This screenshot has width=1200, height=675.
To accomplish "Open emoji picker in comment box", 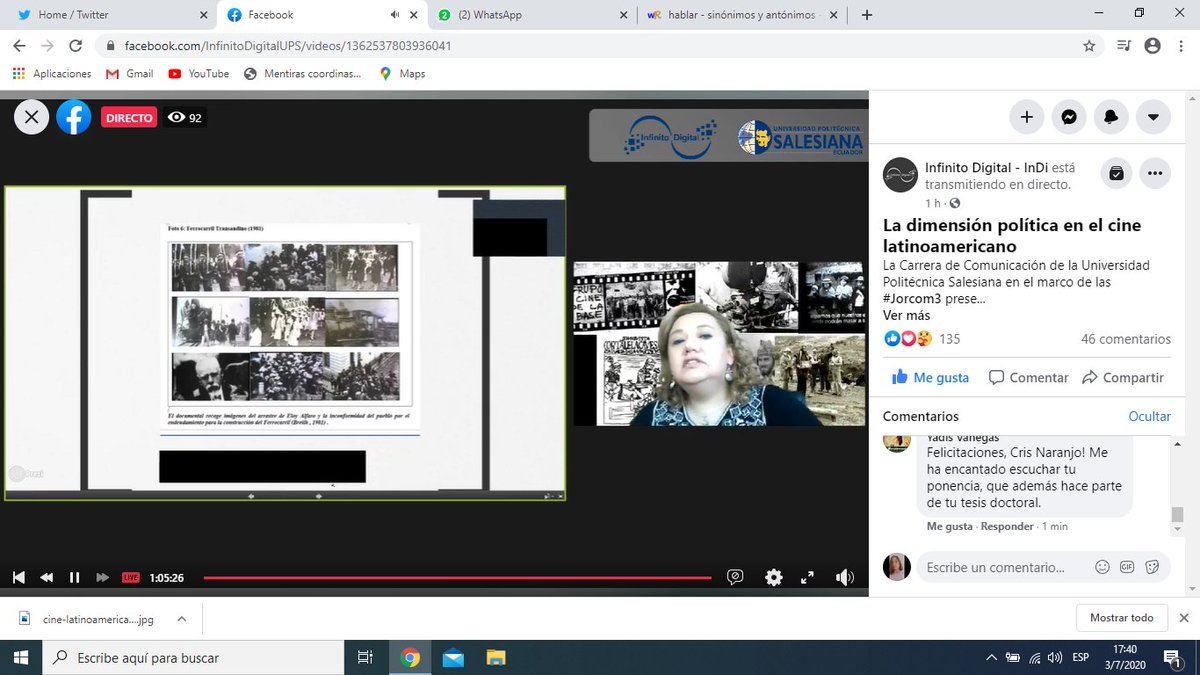I will (x=1102, y=567).
